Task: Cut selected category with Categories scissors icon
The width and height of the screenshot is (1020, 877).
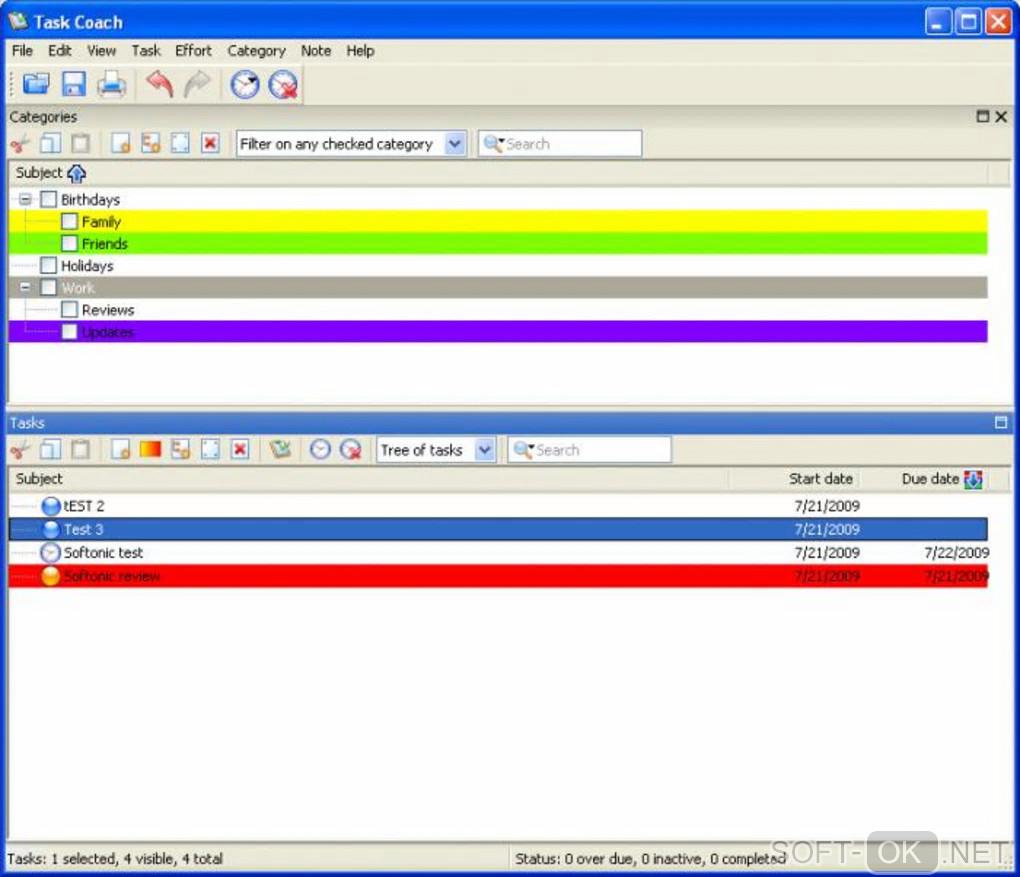Action: (x=20, y=144)
